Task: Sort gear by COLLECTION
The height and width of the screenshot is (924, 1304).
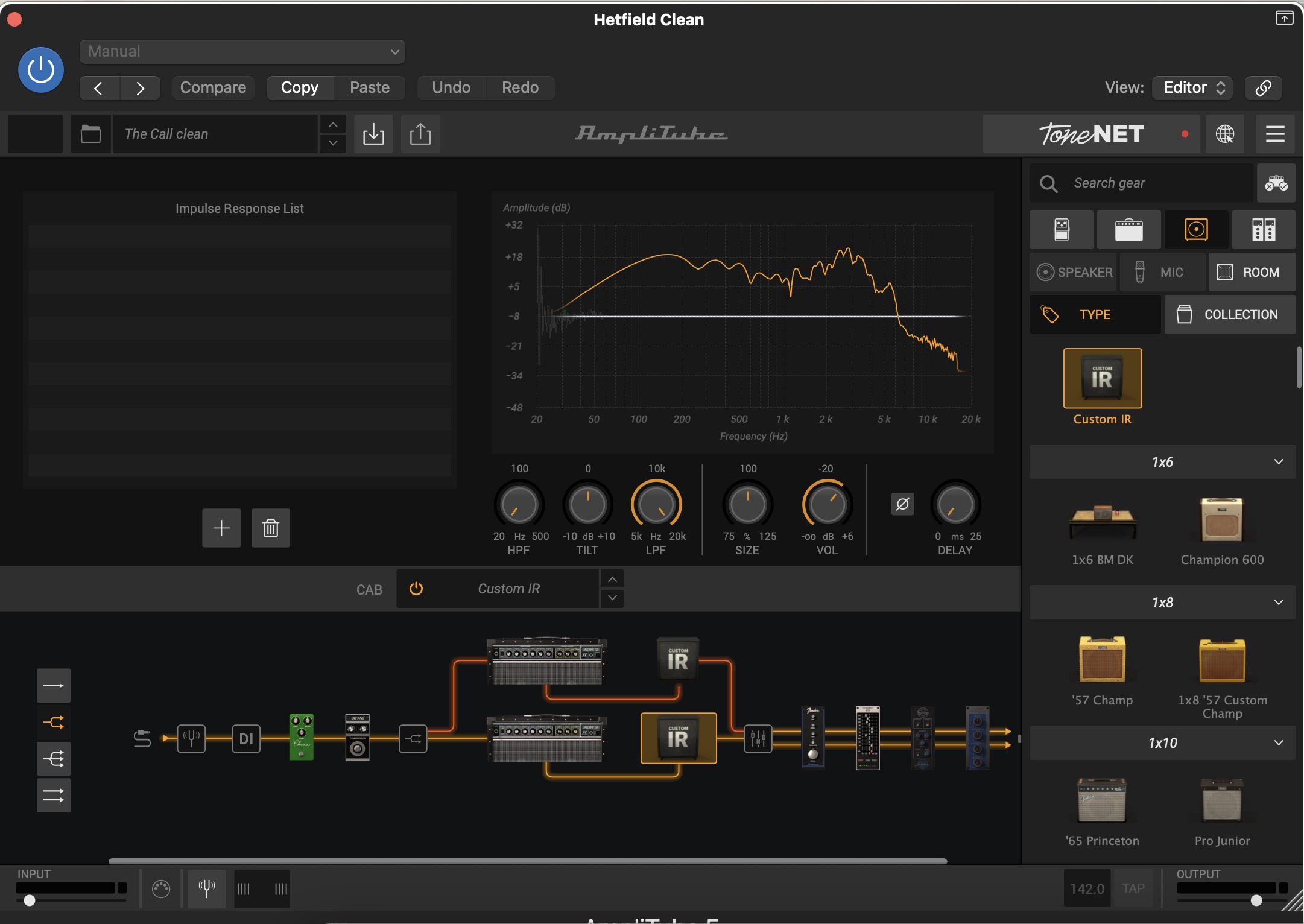Action: click(1230, 314)
